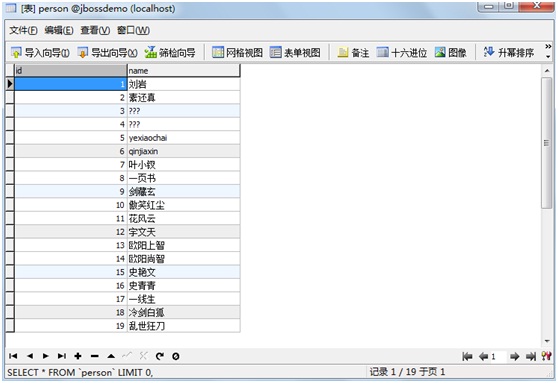558x383 pixels.
Task: Click the apply changes checkmark
Action: 127,356
